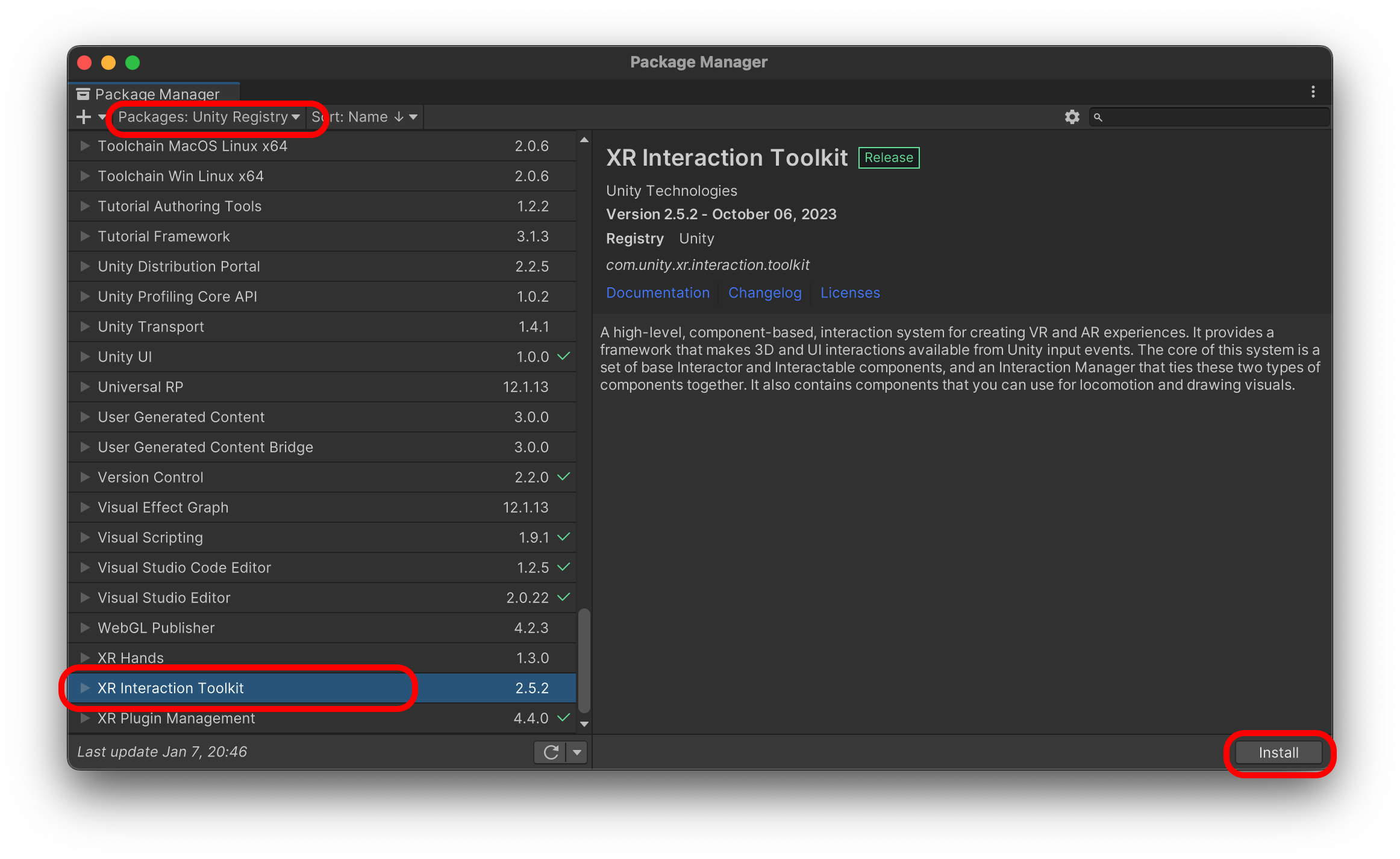Viewport: 1400px width, 859px height.
Task: Open the gear advanced settings icon
Action: [1072, 117]
